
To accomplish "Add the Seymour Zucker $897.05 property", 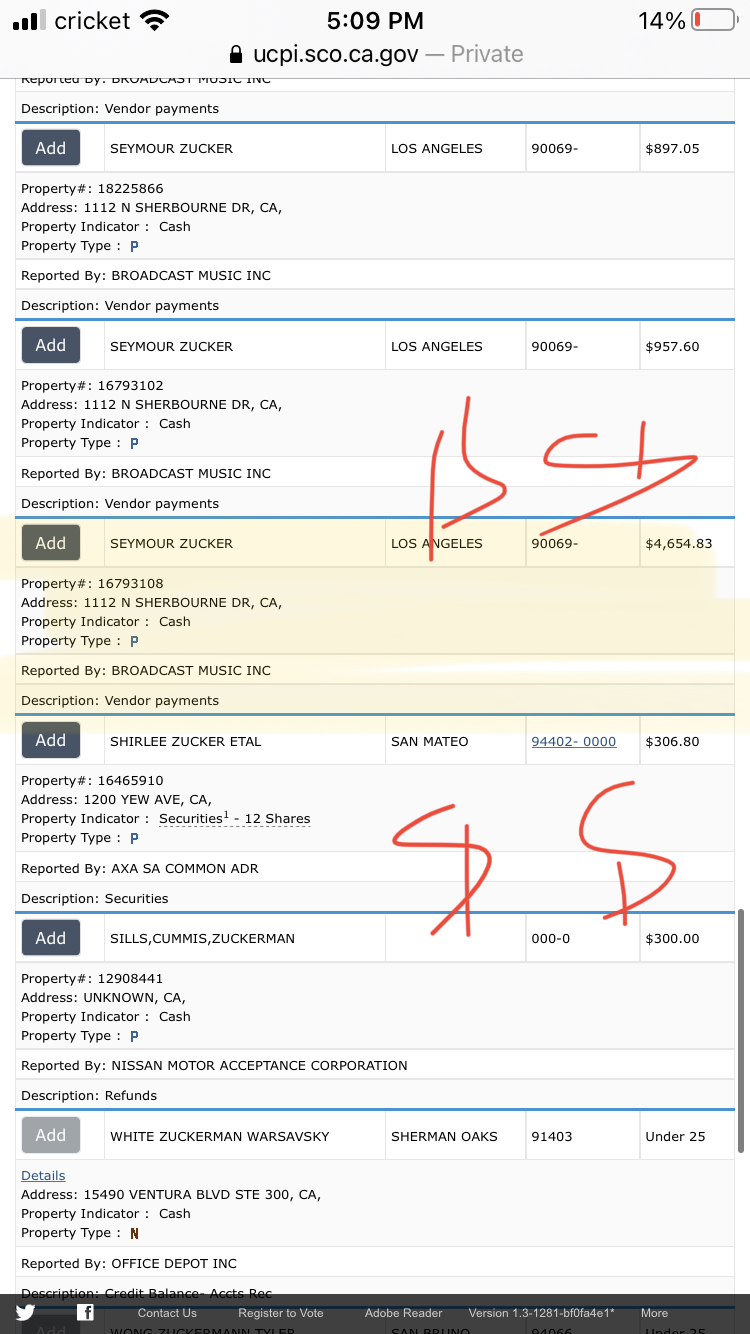I will coord(51,148).
